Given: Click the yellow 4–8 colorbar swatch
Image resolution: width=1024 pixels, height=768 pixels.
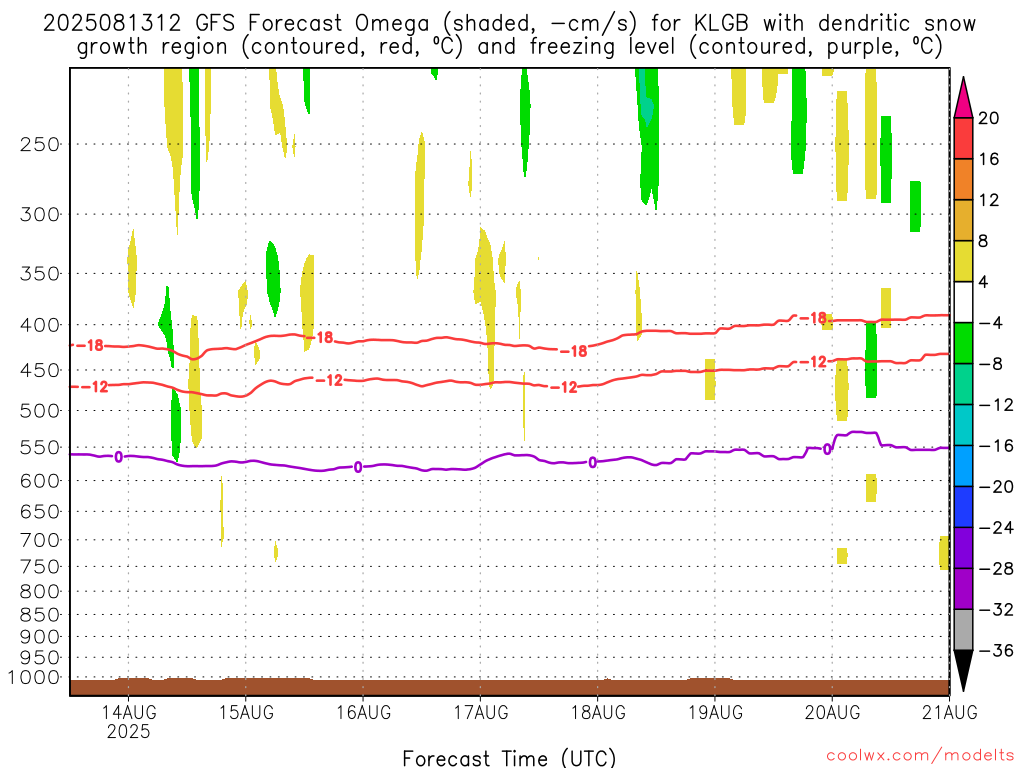Looking at the screenshot, I should coord(963,261).
